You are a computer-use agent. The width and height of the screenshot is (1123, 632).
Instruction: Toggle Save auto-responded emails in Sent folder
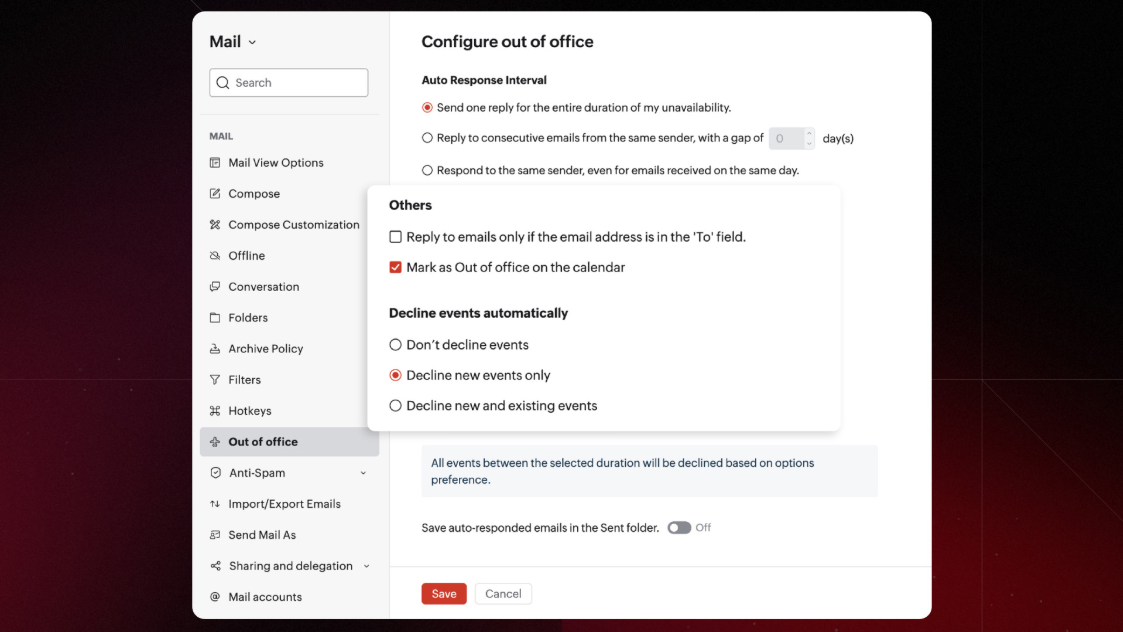[x=679, y=528]
